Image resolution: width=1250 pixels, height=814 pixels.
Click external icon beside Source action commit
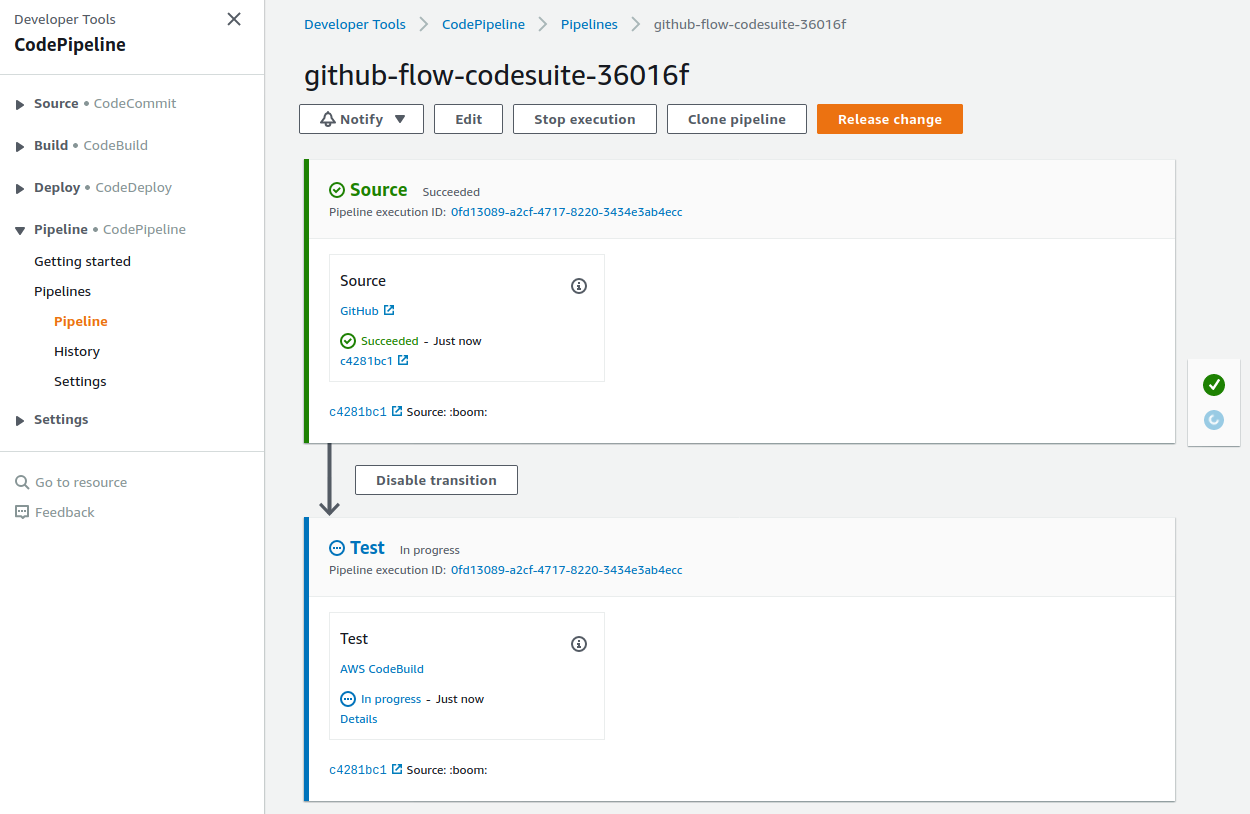coord(403,360)
